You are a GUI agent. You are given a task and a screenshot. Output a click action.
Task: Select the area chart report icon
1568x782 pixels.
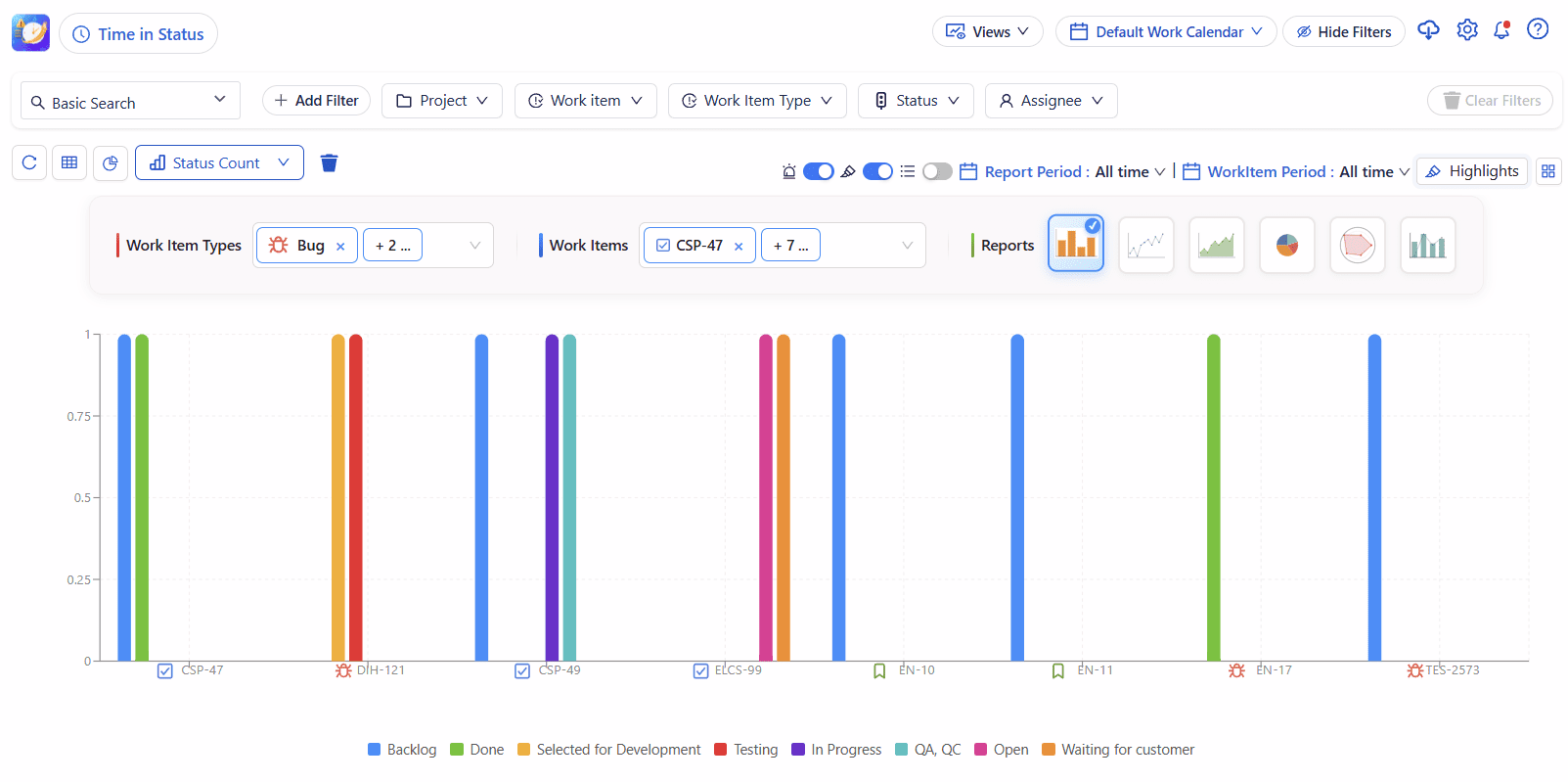pos(1216,245)
